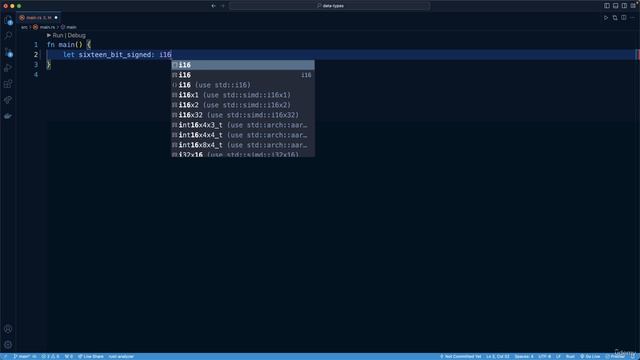640x360 pixels.
Task: Click line number 4 in the gutter
Action: 36,75
